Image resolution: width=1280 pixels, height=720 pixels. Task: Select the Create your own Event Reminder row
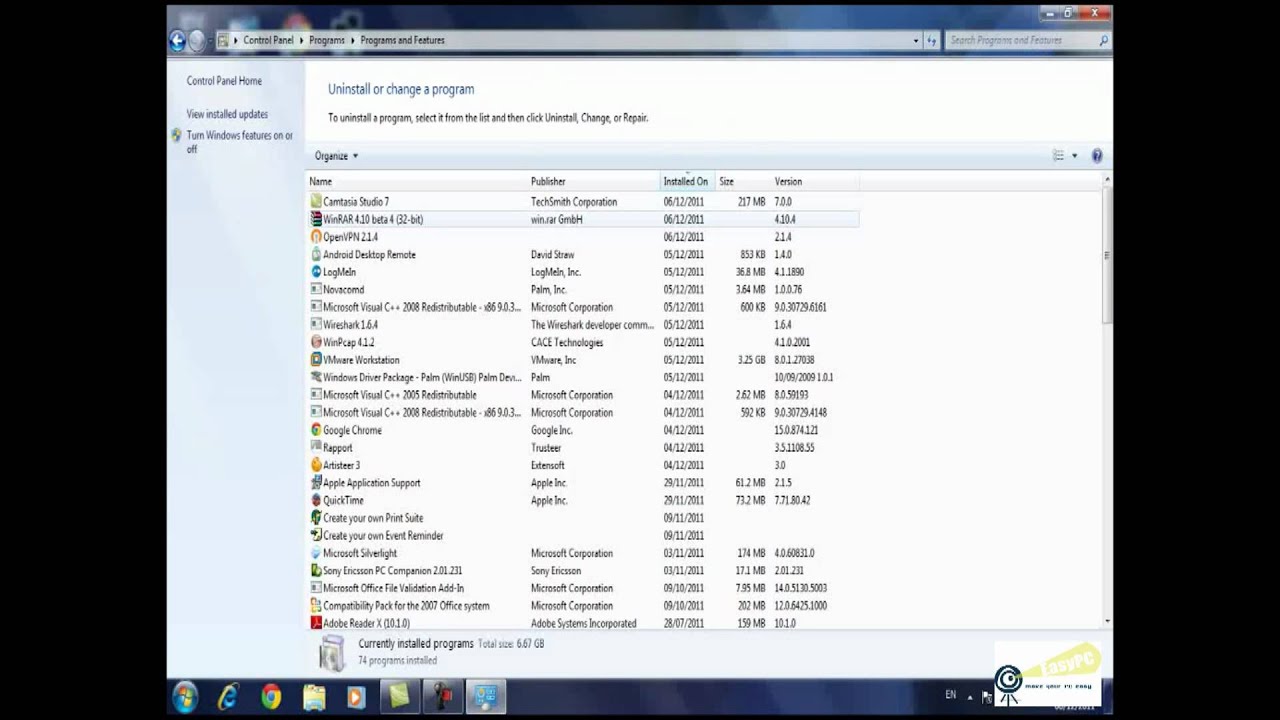[x=583, y=536]
